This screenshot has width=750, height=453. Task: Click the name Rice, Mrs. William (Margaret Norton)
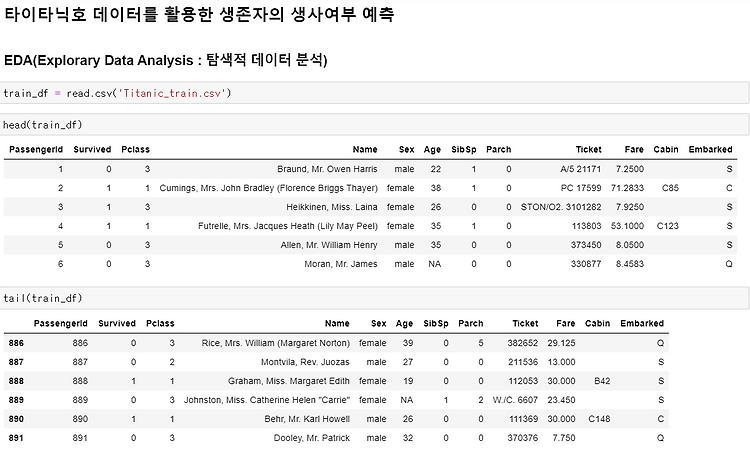click(x=276, y=343)
